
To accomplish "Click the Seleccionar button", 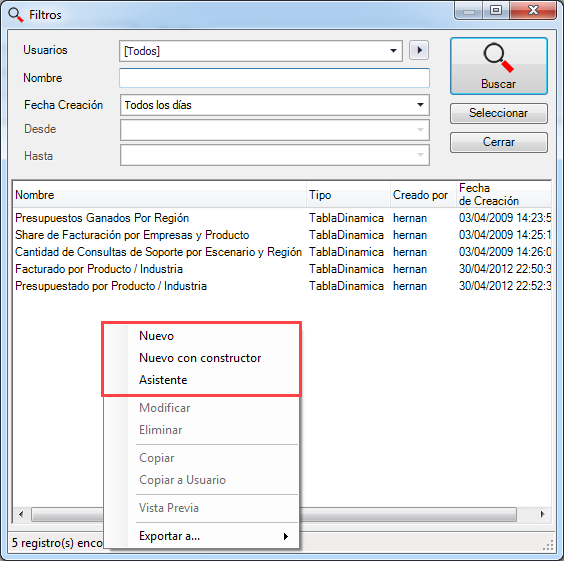I will [499, 113].
